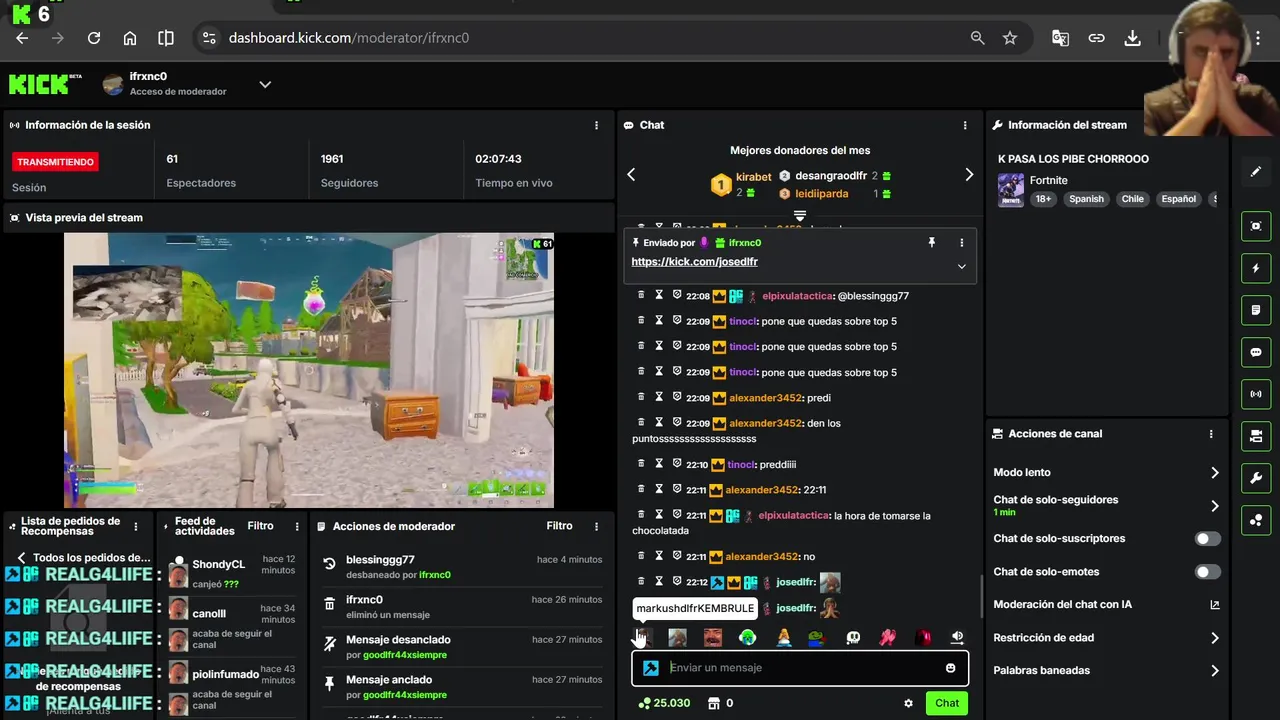
Task: Reload the browser page
Action: [x=94, y=38]
